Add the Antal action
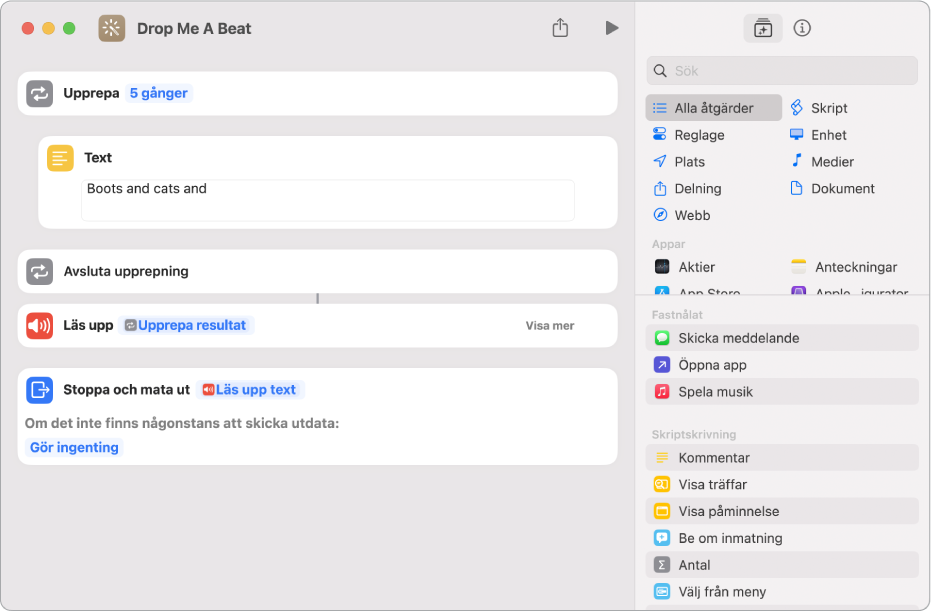Viewport: 931px width, 612px height. 782,565
